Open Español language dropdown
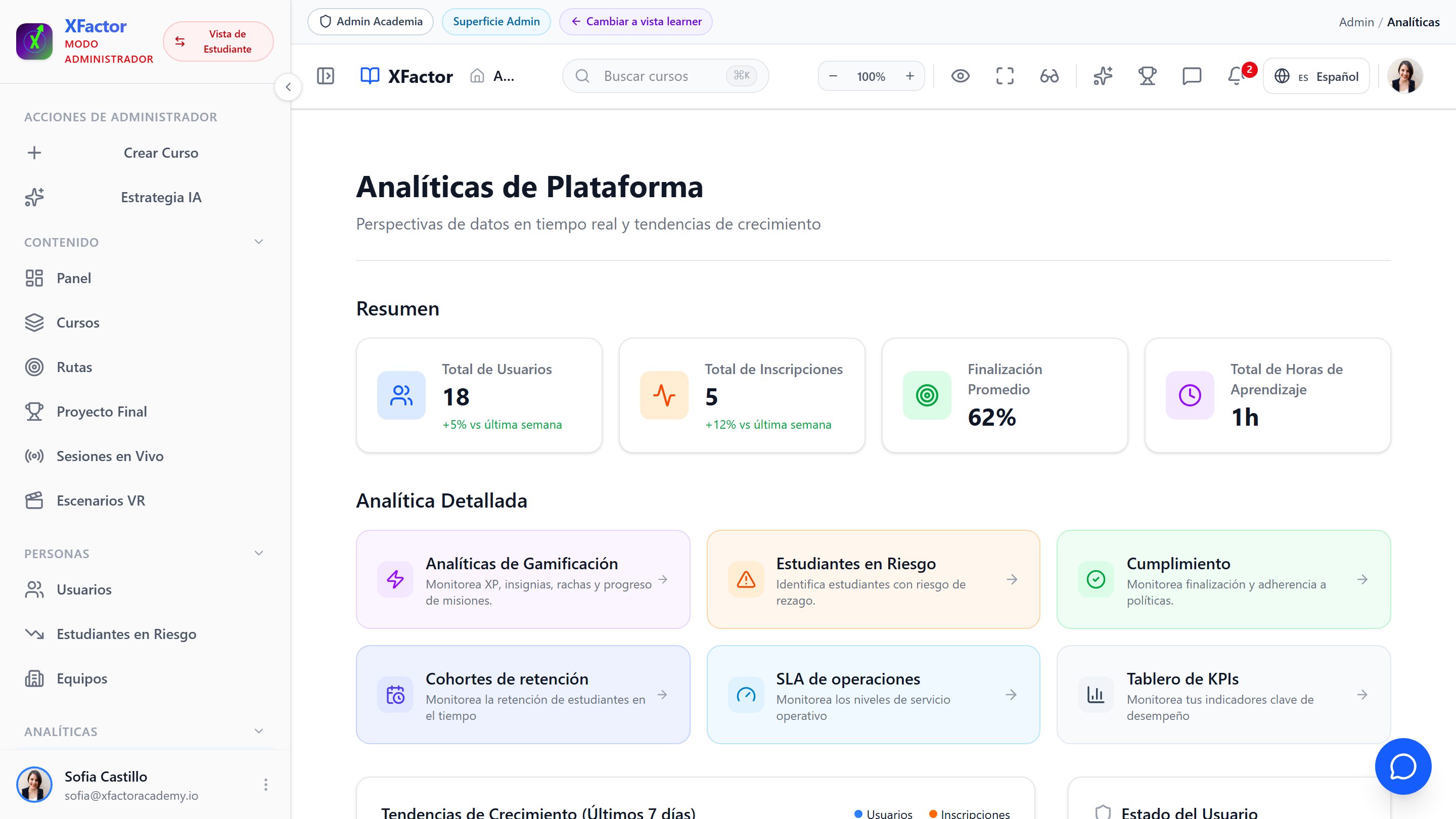Image resolution: width=1456 pixels, height=819 pixels. pos(1316,76)
